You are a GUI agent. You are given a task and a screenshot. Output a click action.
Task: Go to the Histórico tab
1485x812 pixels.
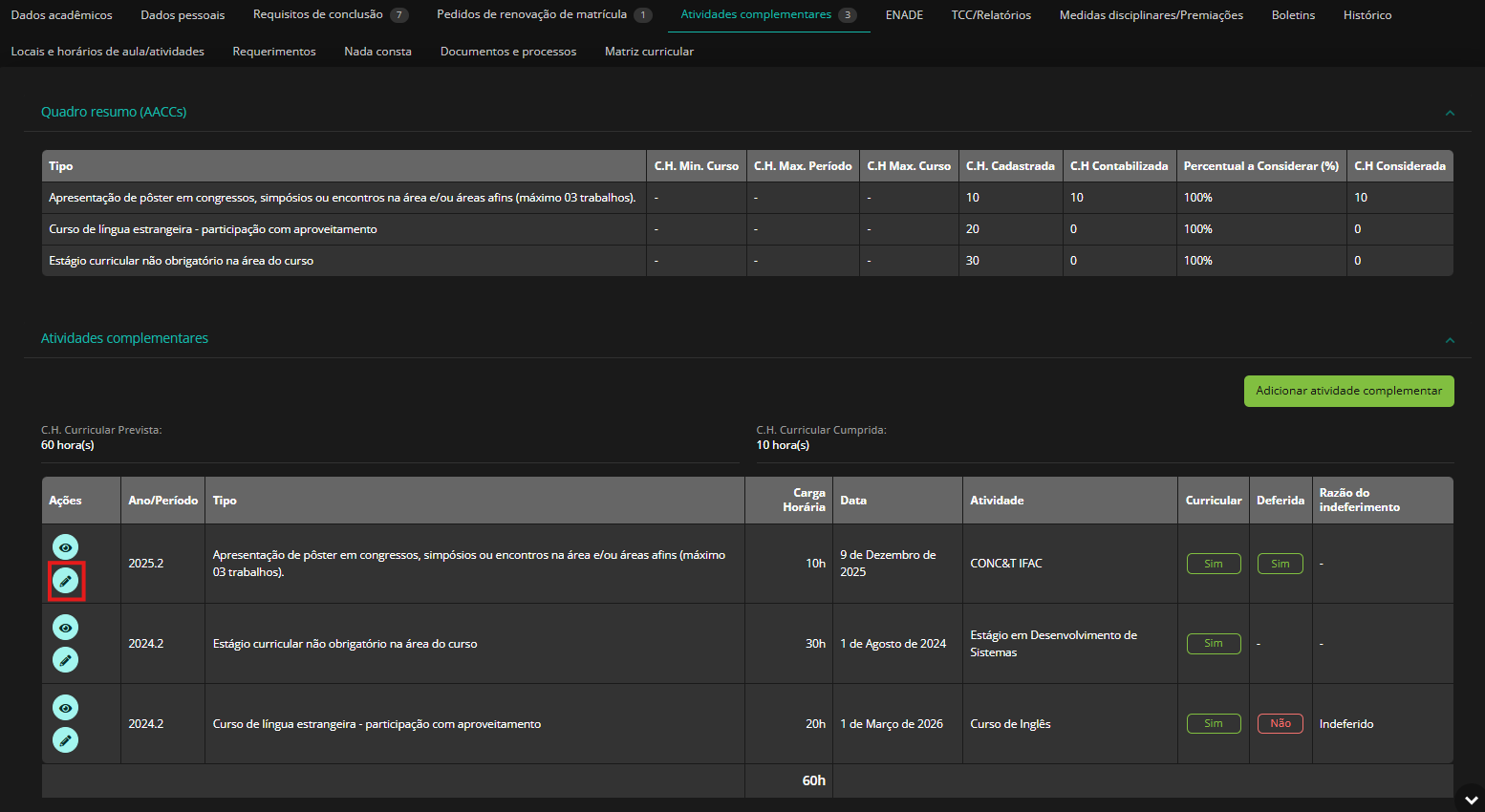(1367, 15)
